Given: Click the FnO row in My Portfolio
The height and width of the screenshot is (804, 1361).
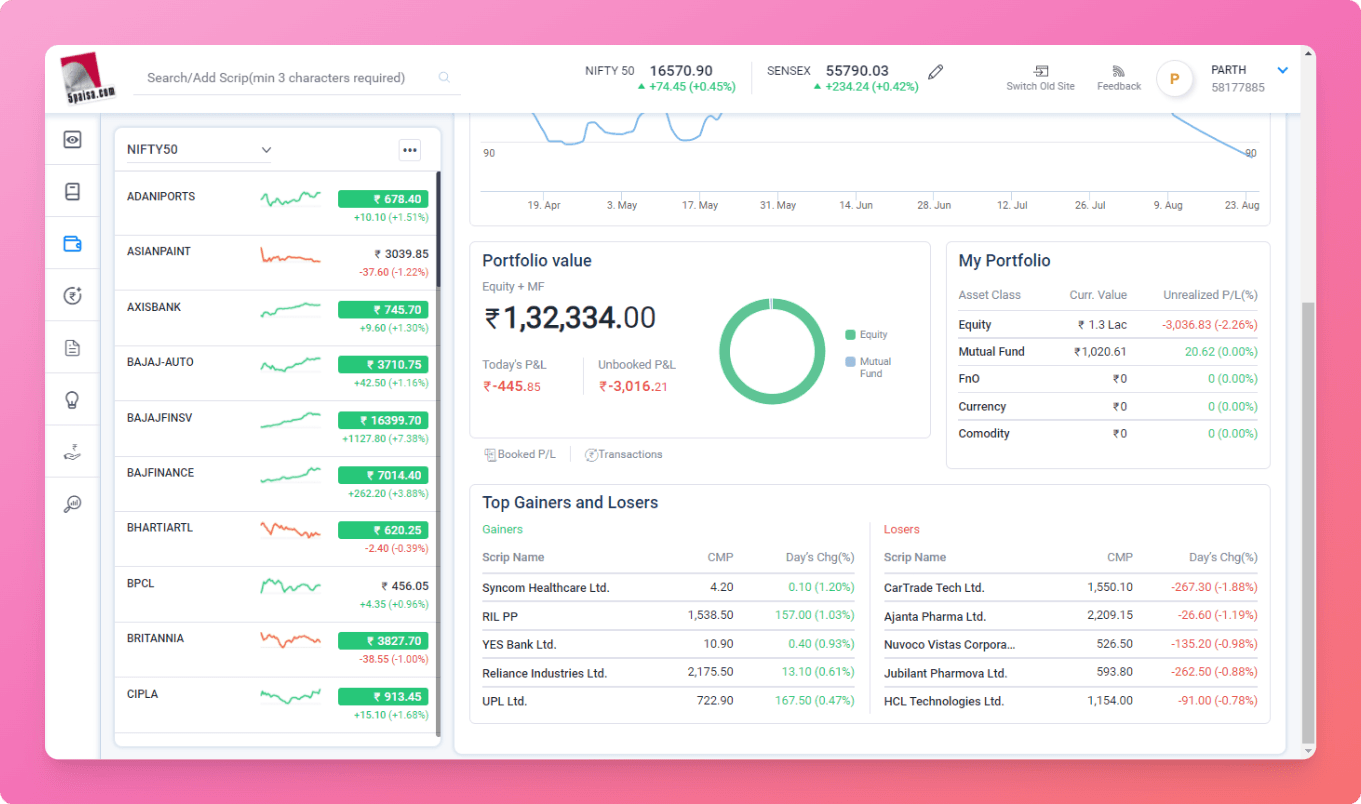Looking at the screenshot, I should 1108,379.
